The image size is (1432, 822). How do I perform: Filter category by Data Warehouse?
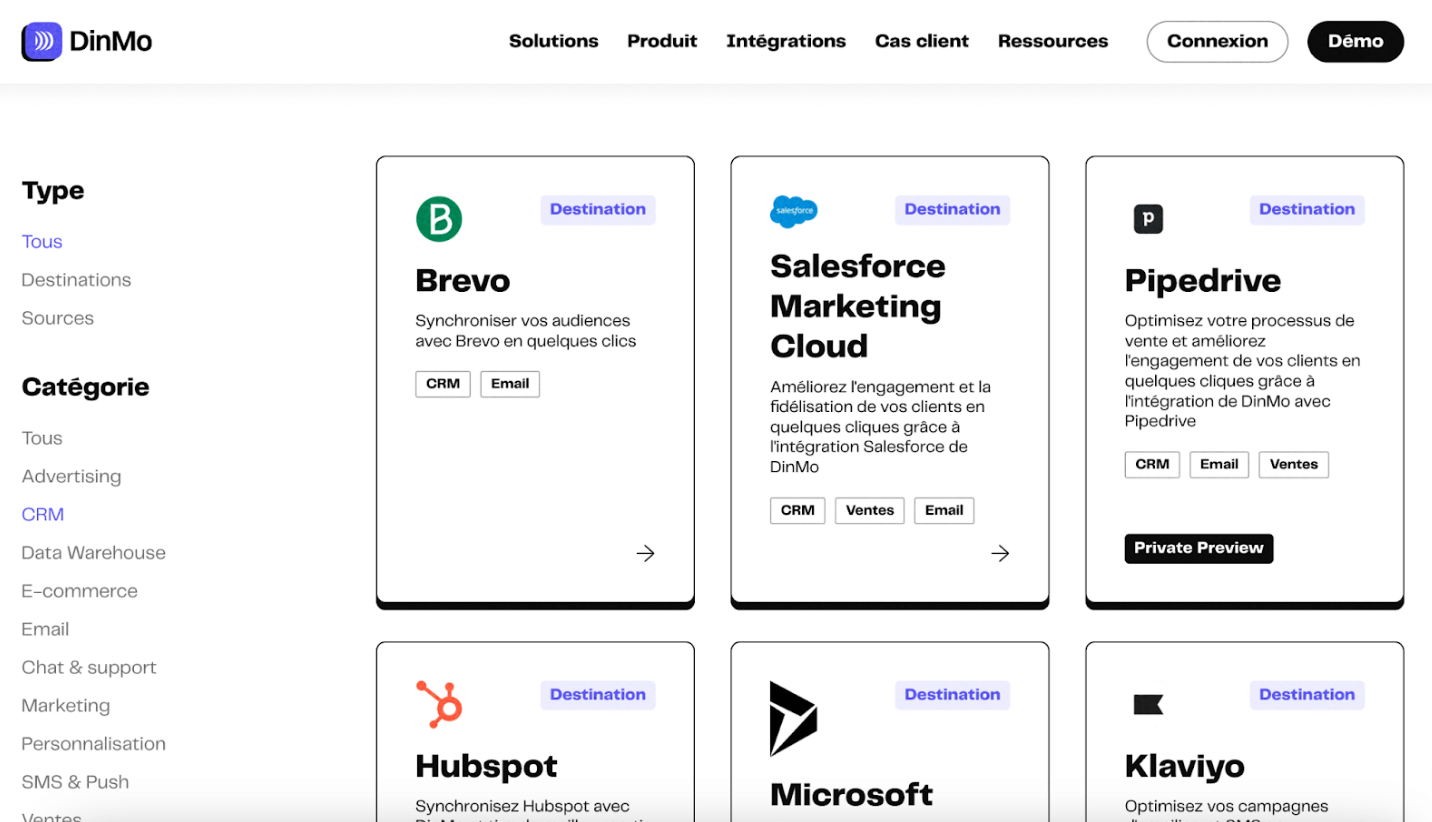[94, 552]
